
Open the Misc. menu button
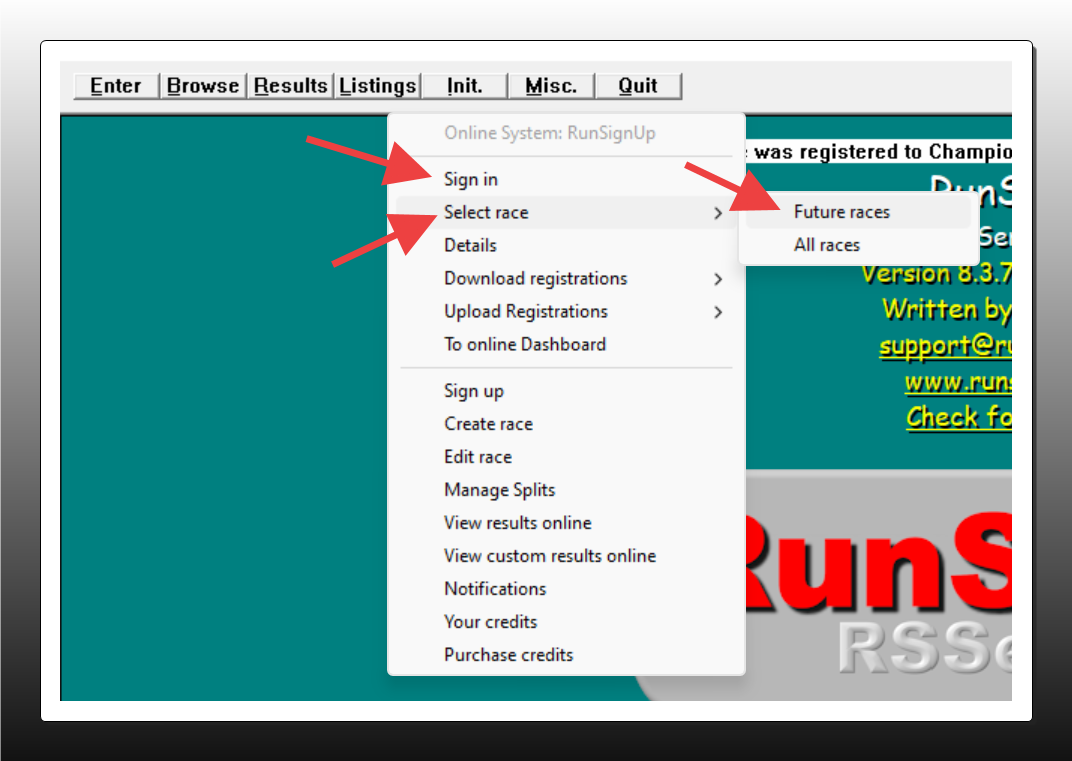pyautogui.click(x=552, y=86)
